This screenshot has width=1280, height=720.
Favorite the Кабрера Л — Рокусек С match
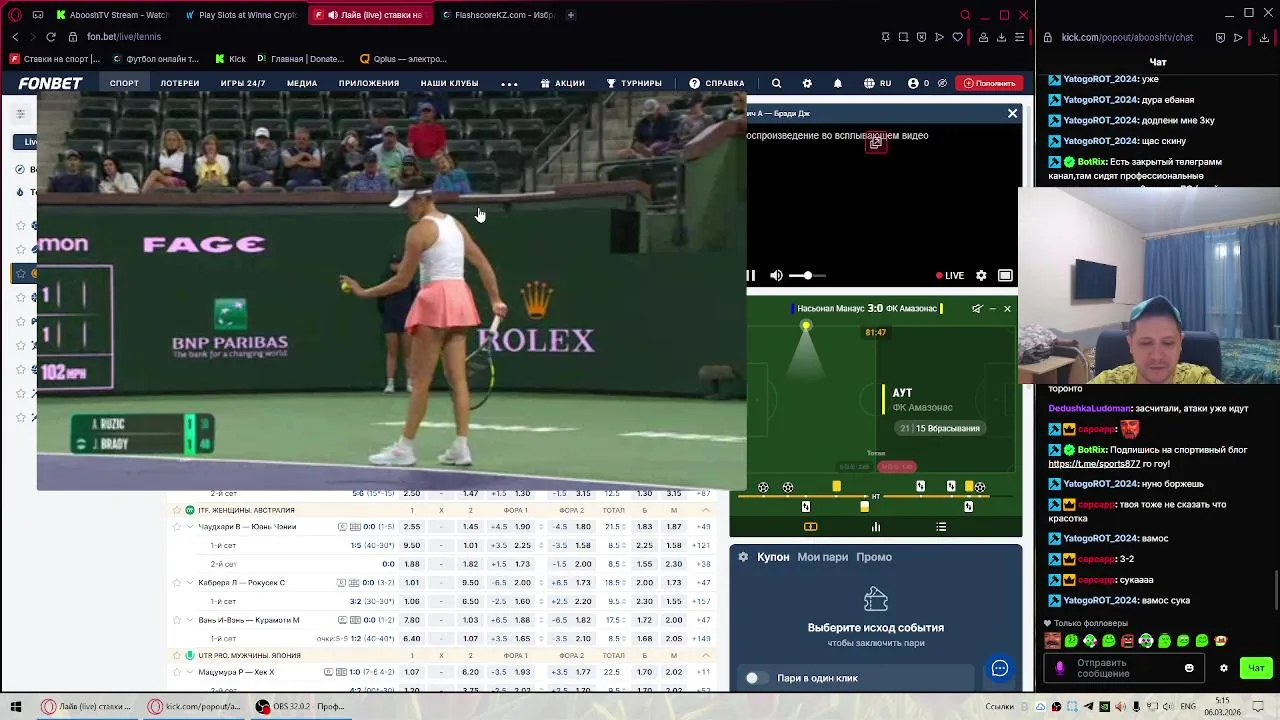click(177, 583)
